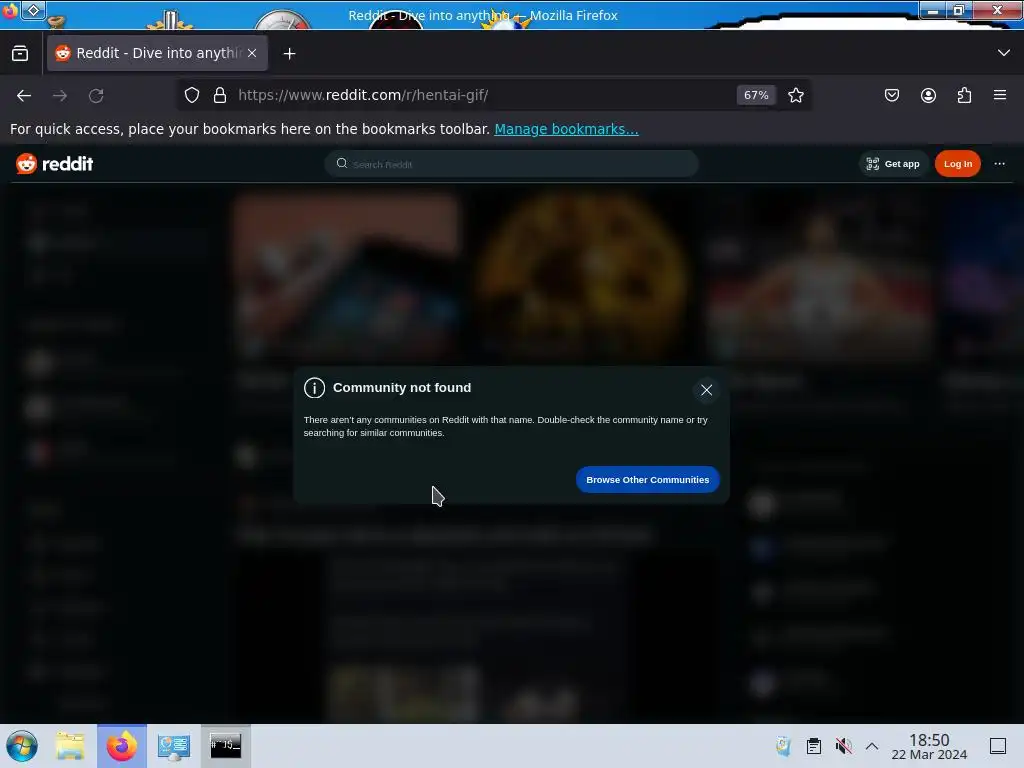This screenshot has height=768, width=1024.
Task: Reset the 67% zoom level badge
Action: (756, 95)
